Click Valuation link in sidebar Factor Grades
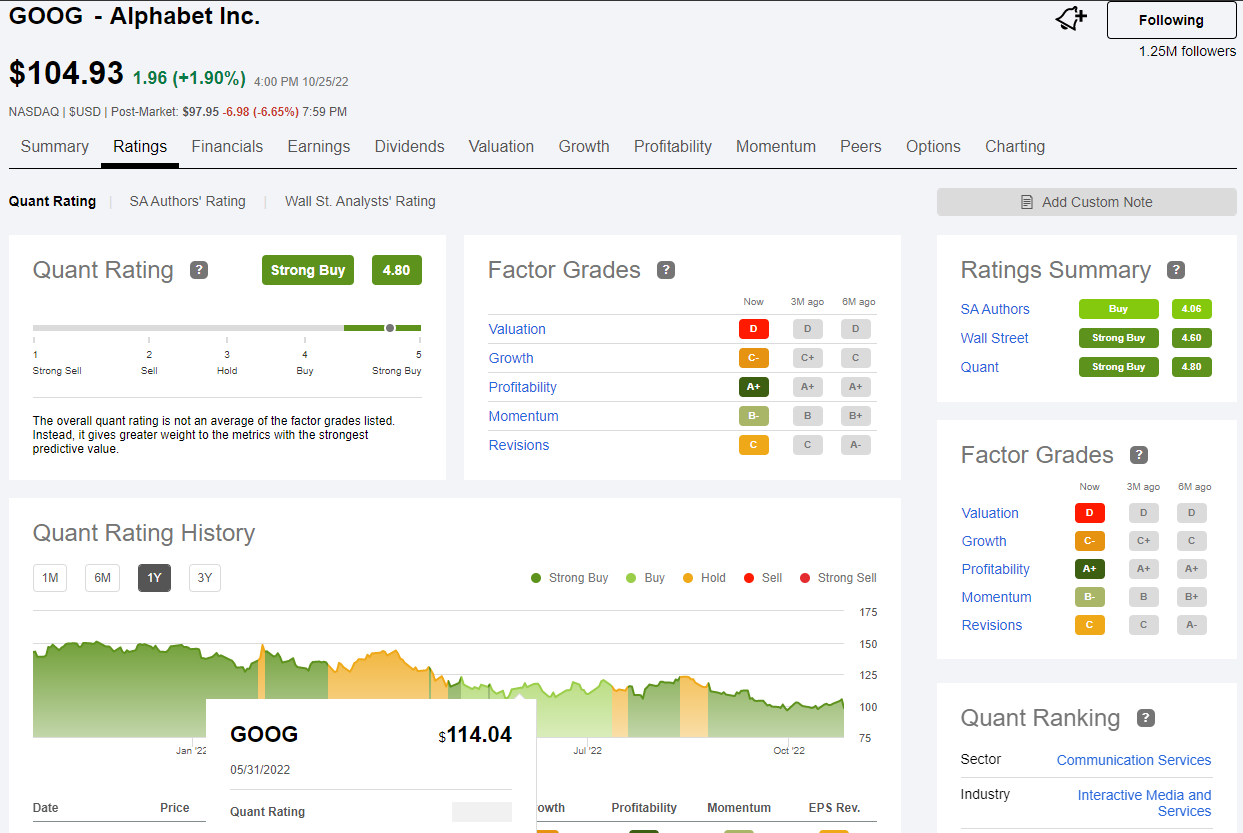Screen dimensions: 1243x833 tap(990, 513)
